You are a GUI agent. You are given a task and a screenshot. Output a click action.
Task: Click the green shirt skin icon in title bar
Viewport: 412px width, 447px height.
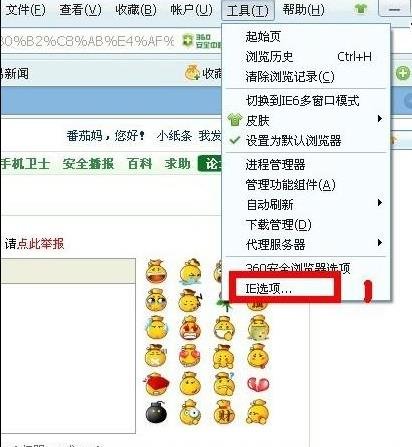[360, 9]
